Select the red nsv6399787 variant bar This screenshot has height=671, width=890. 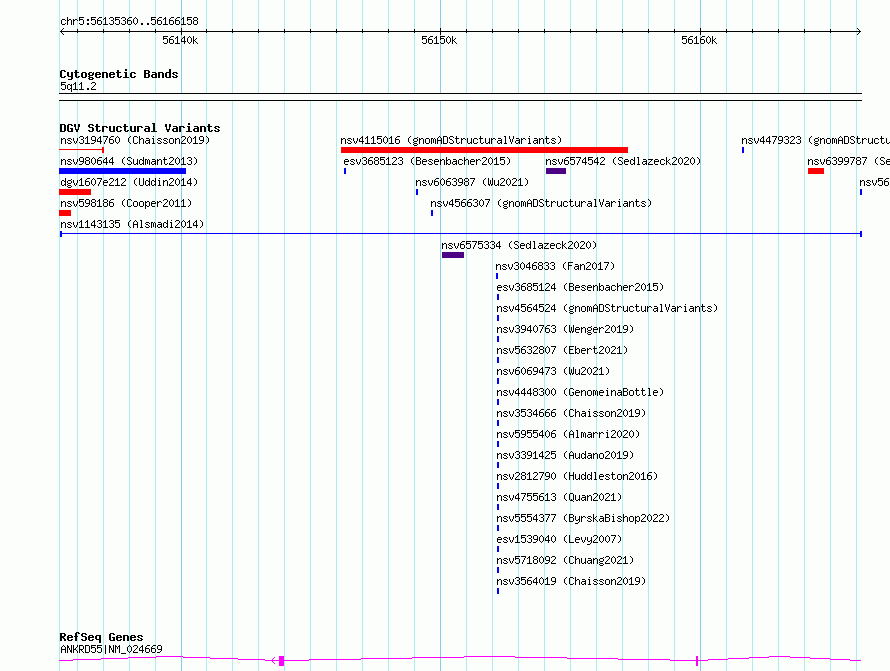pyautogui.click(x=816, y=171)
